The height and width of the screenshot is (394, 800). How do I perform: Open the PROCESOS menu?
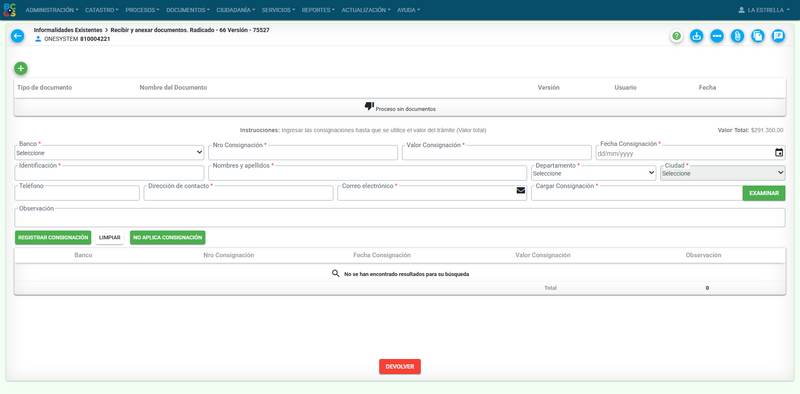(142, 10)
